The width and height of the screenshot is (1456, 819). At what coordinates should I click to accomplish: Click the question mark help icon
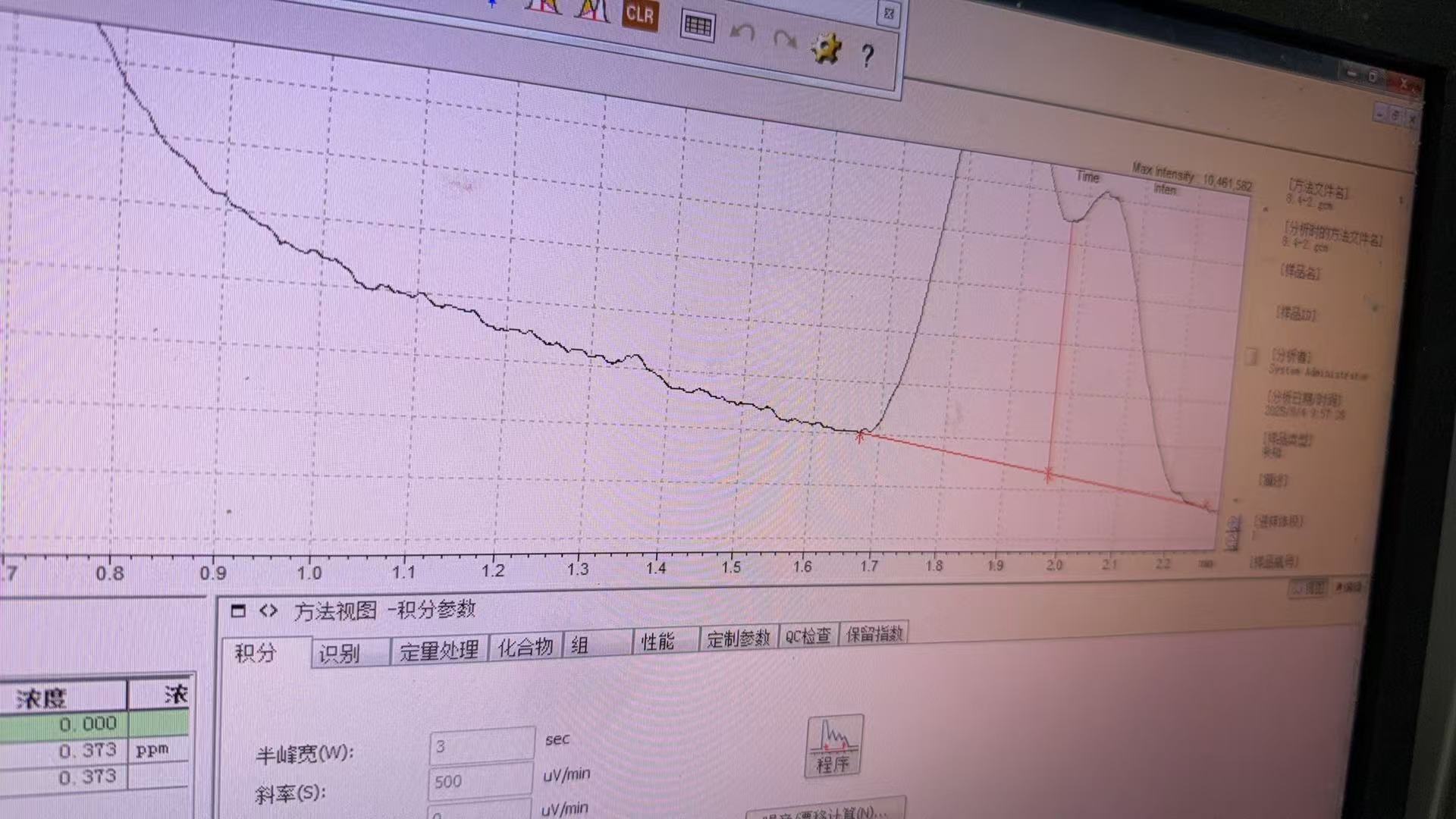click(868, 55)
